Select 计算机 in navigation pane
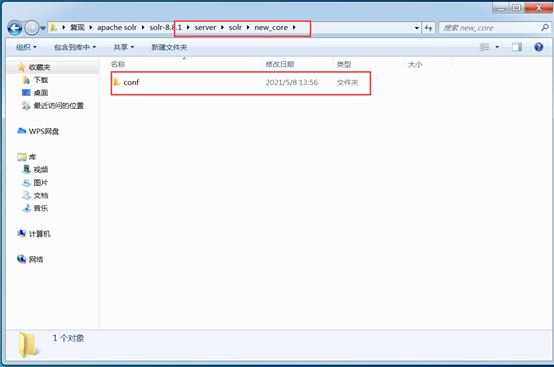The width and height of the screenshot is (554, 367). pos(40,234)
